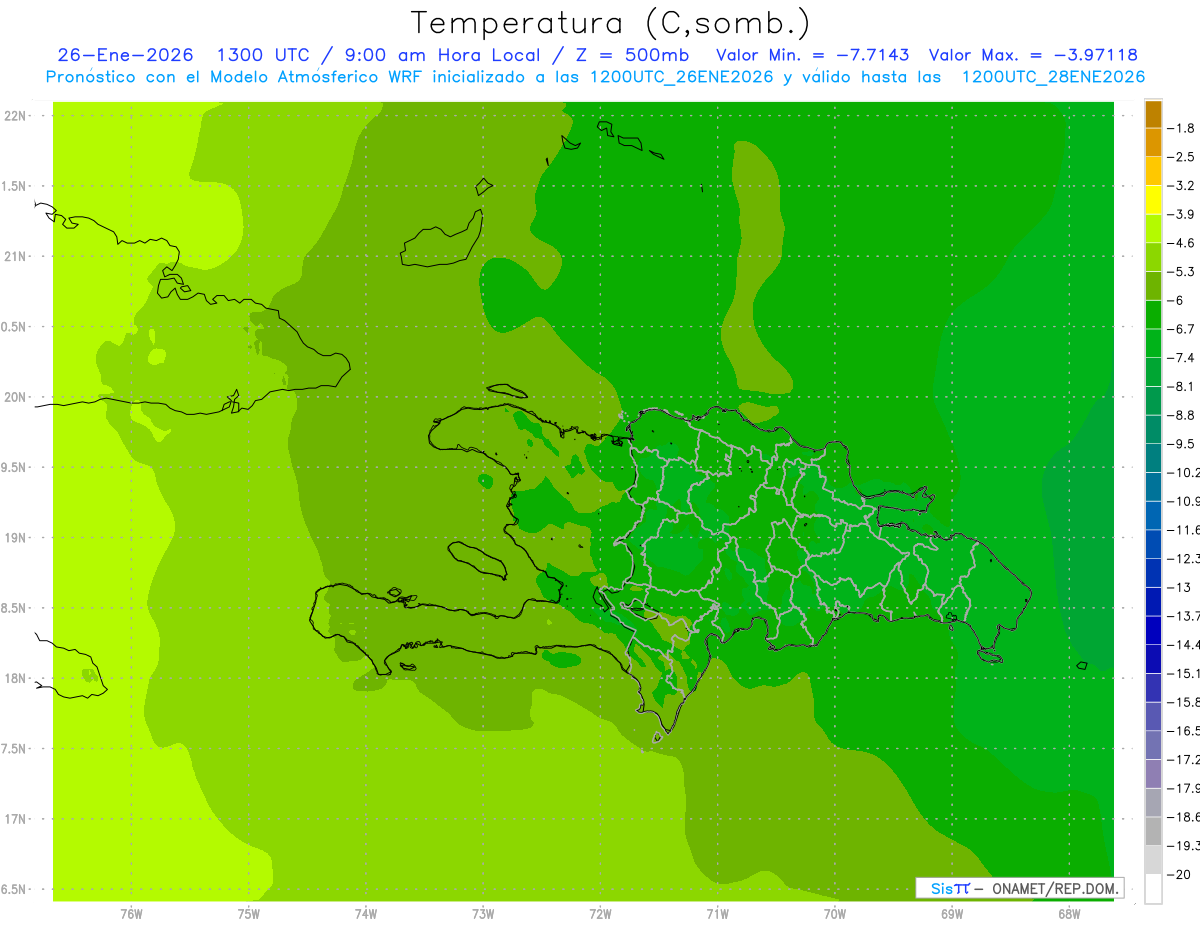This screenshot has width=1200, height=927.
Task: Click the "68W" longitude axis label
Action: [x=1069, y=913]
